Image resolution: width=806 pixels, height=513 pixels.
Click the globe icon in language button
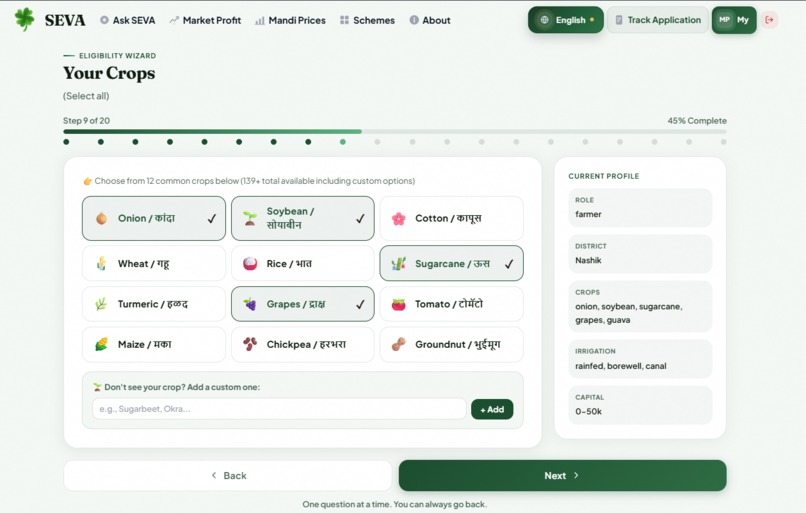544,20
